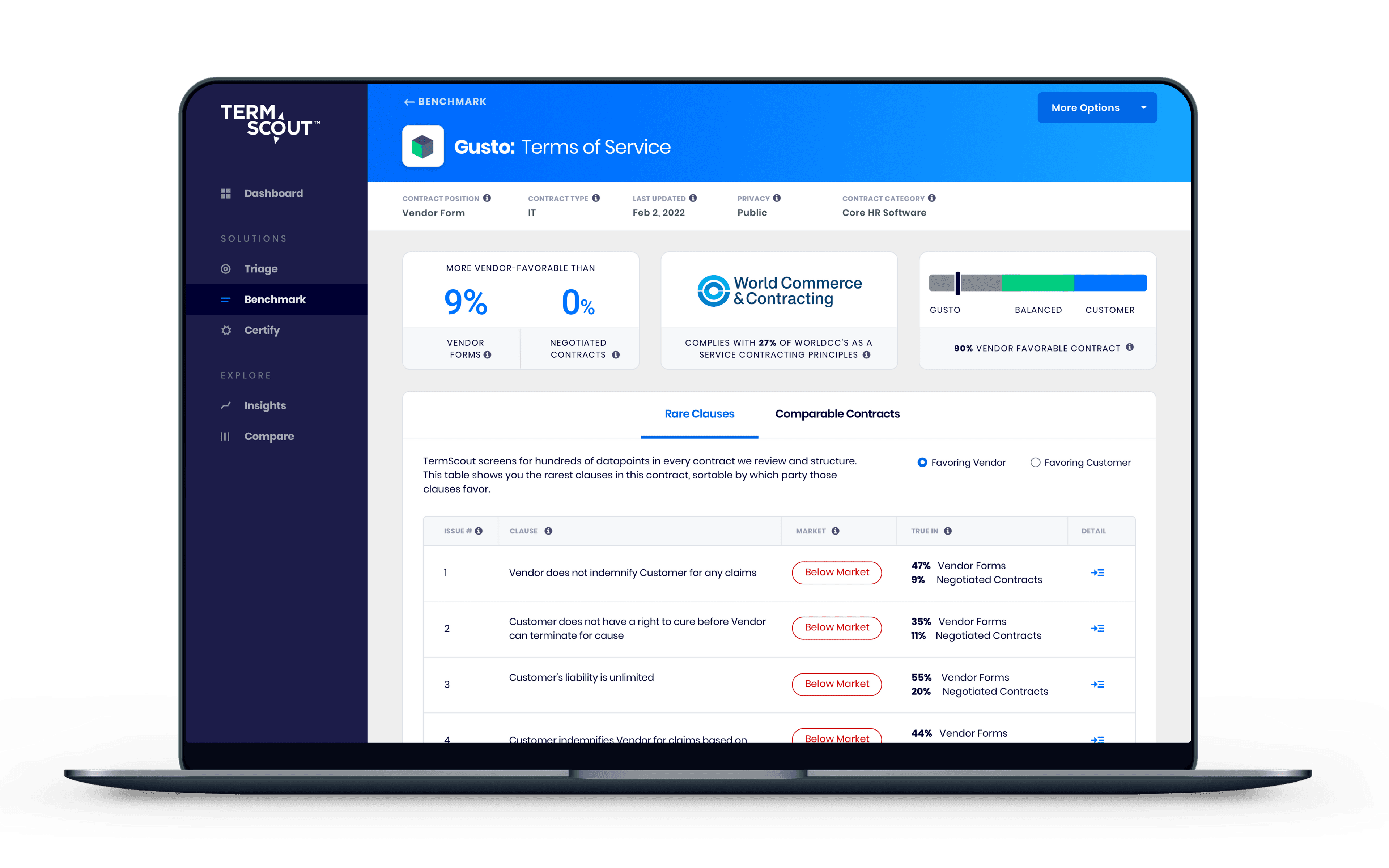This screenshot has height=868, width=1389.
Task: Open detail for issue 3 liability row
Action: 1097,684
